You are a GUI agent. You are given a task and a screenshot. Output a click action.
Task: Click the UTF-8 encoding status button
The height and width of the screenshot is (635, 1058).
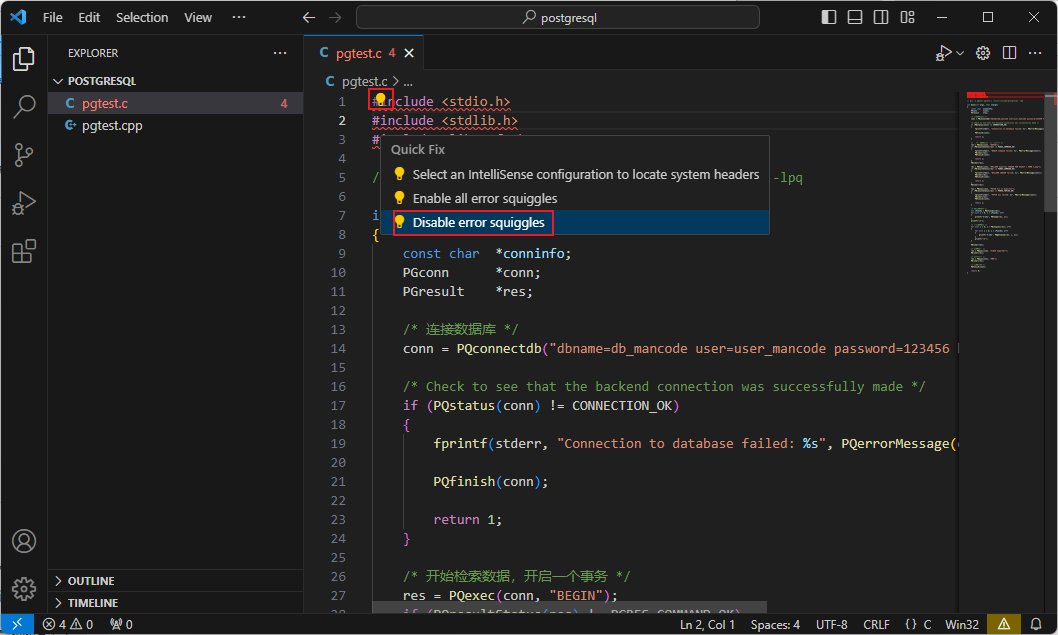tap(831, 624)
